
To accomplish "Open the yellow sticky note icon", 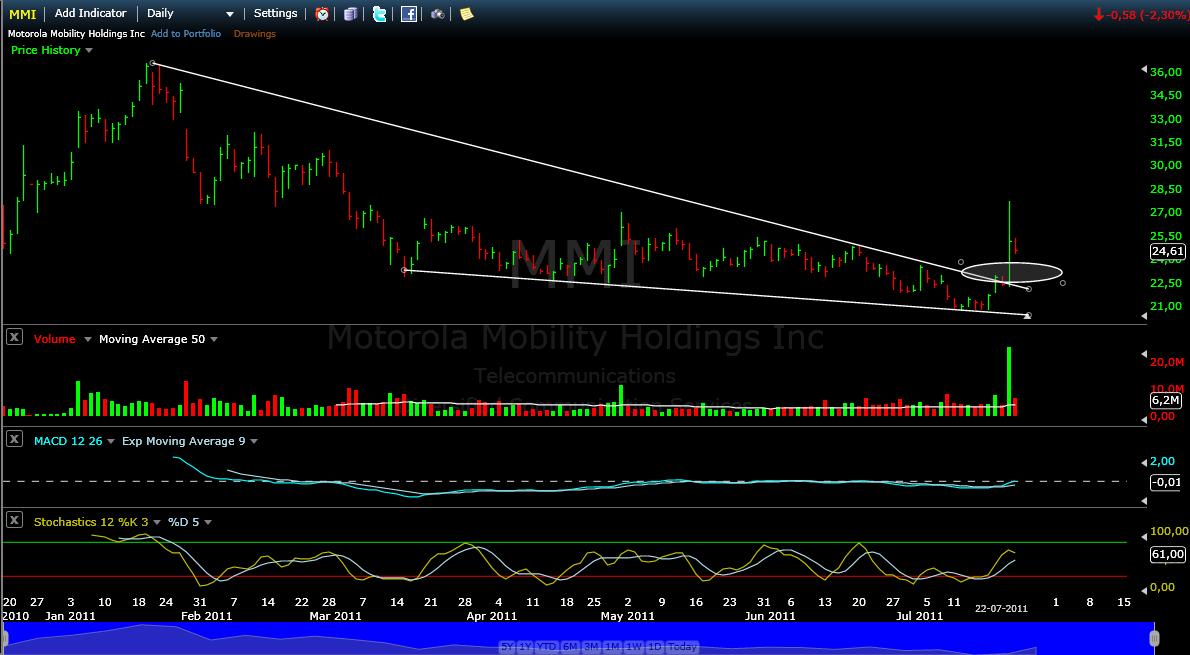I will (467, 14).
